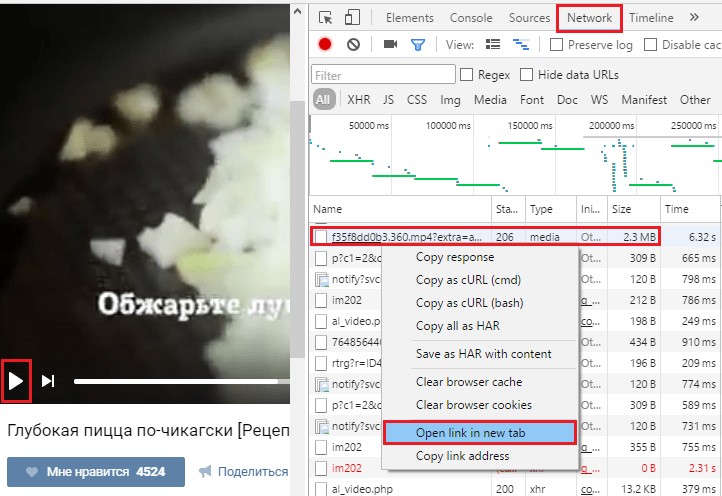The image size is (722, 496).
Task: Check the Hide data URLs option
Action: tap(526, 75)
